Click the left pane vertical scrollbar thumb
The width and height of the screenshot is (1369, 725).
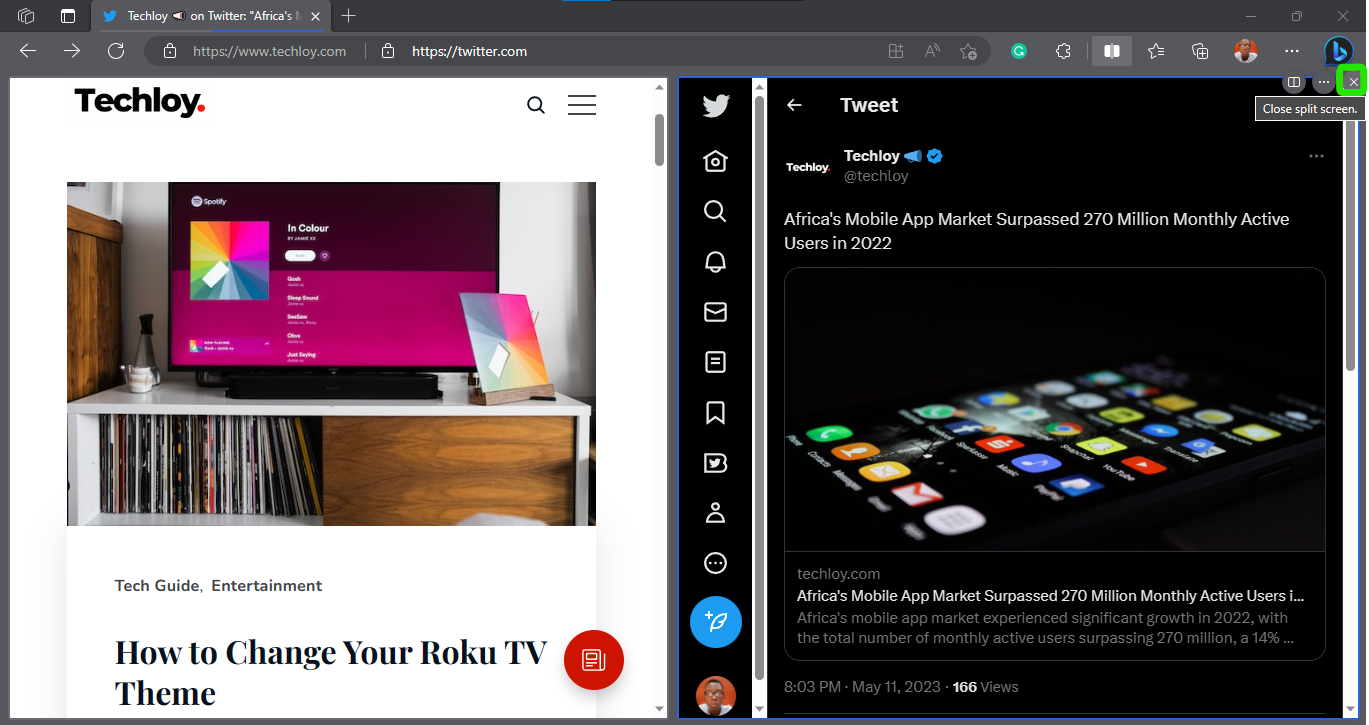tap(659, 139)
